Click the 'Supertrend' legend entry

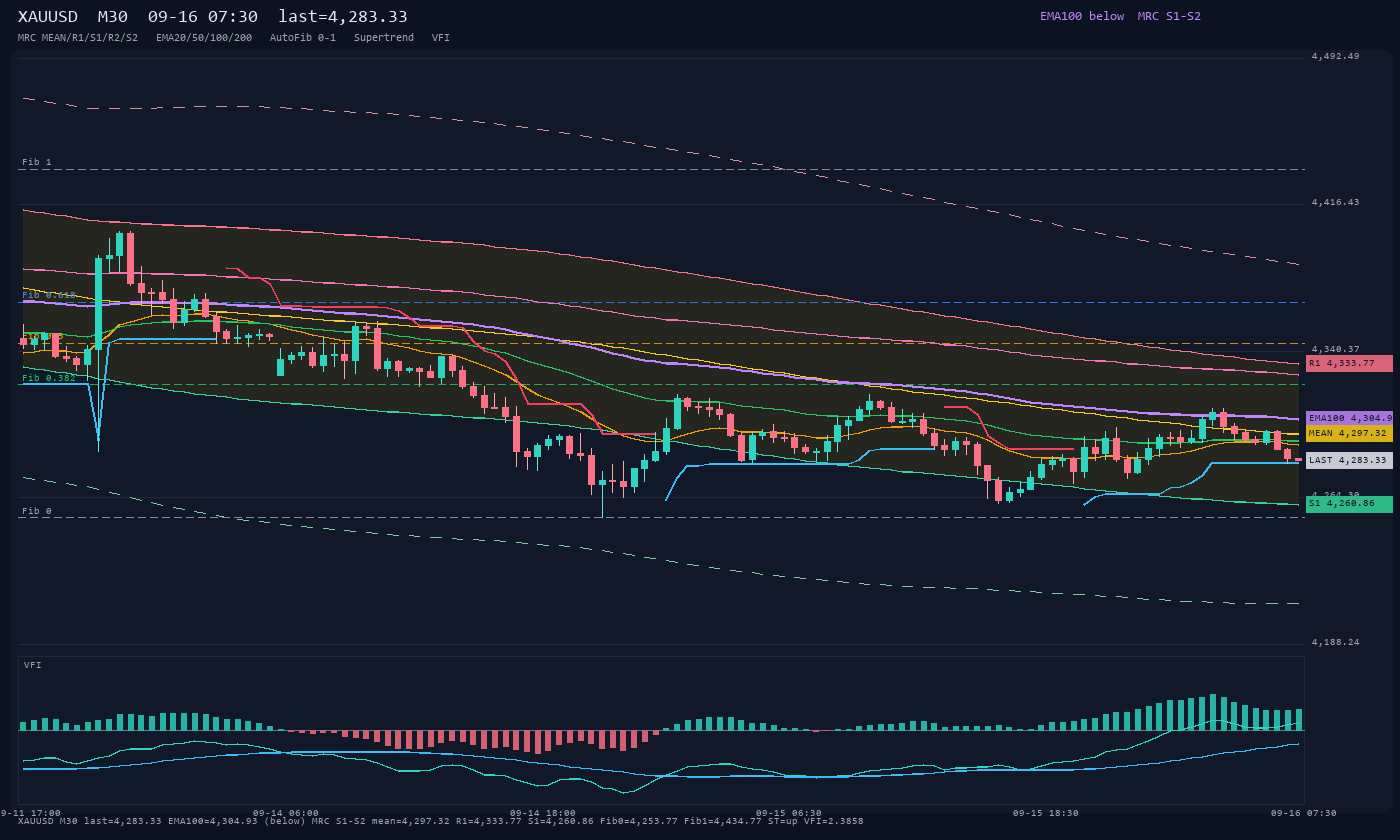(x=384, y=38)
